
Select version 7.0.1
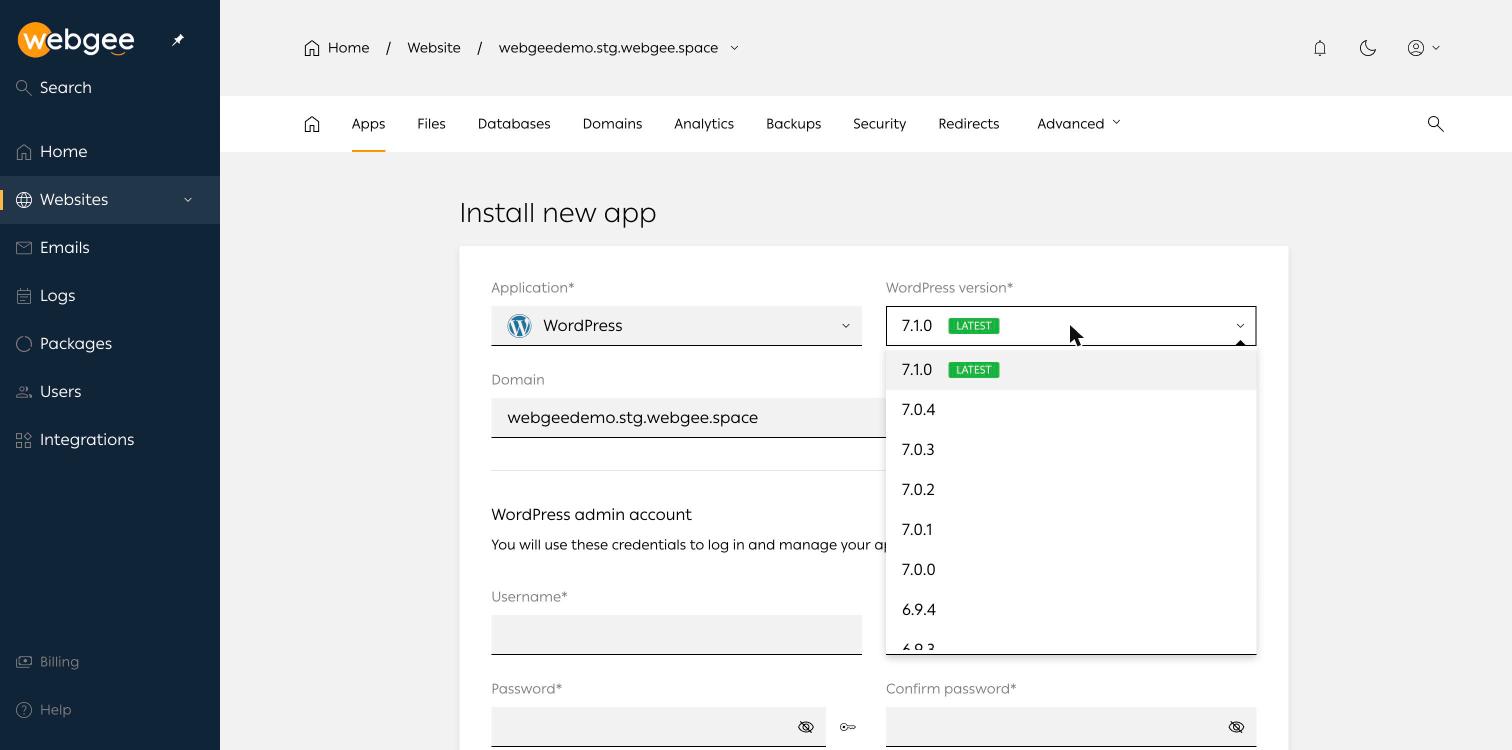[1071, 530]
